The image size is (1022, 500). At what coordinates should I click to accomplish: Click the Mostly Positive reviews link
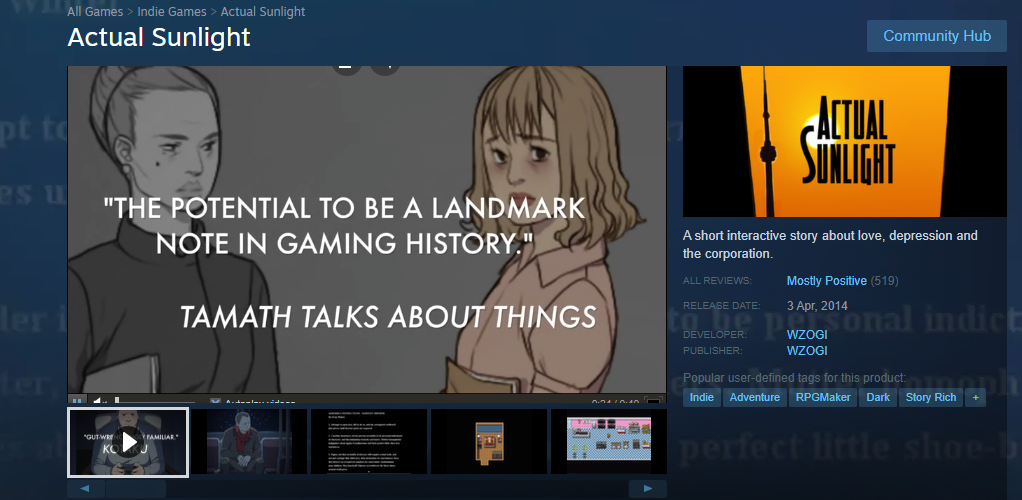(x=826, y=281)
